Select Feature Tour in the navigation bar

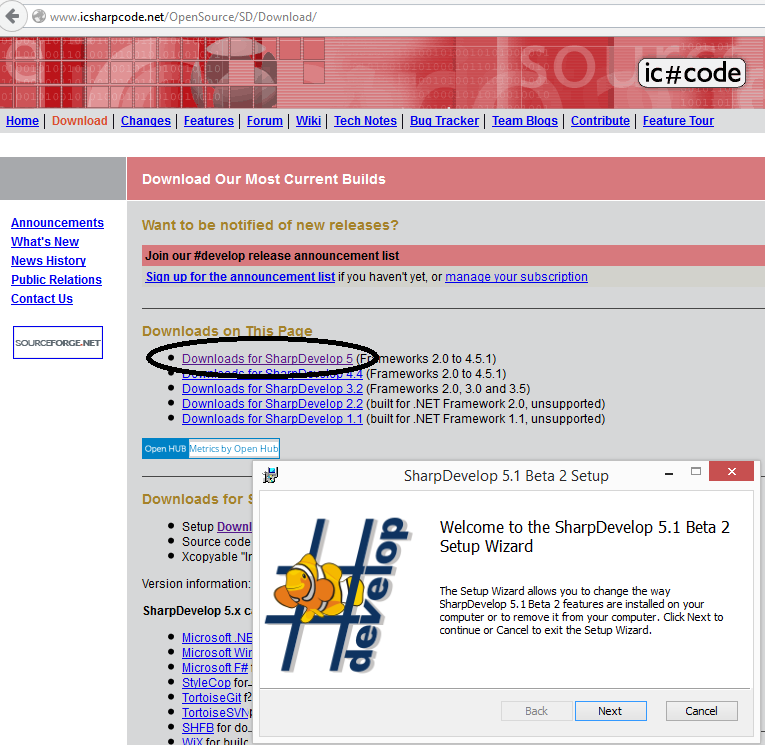point(678,121)
